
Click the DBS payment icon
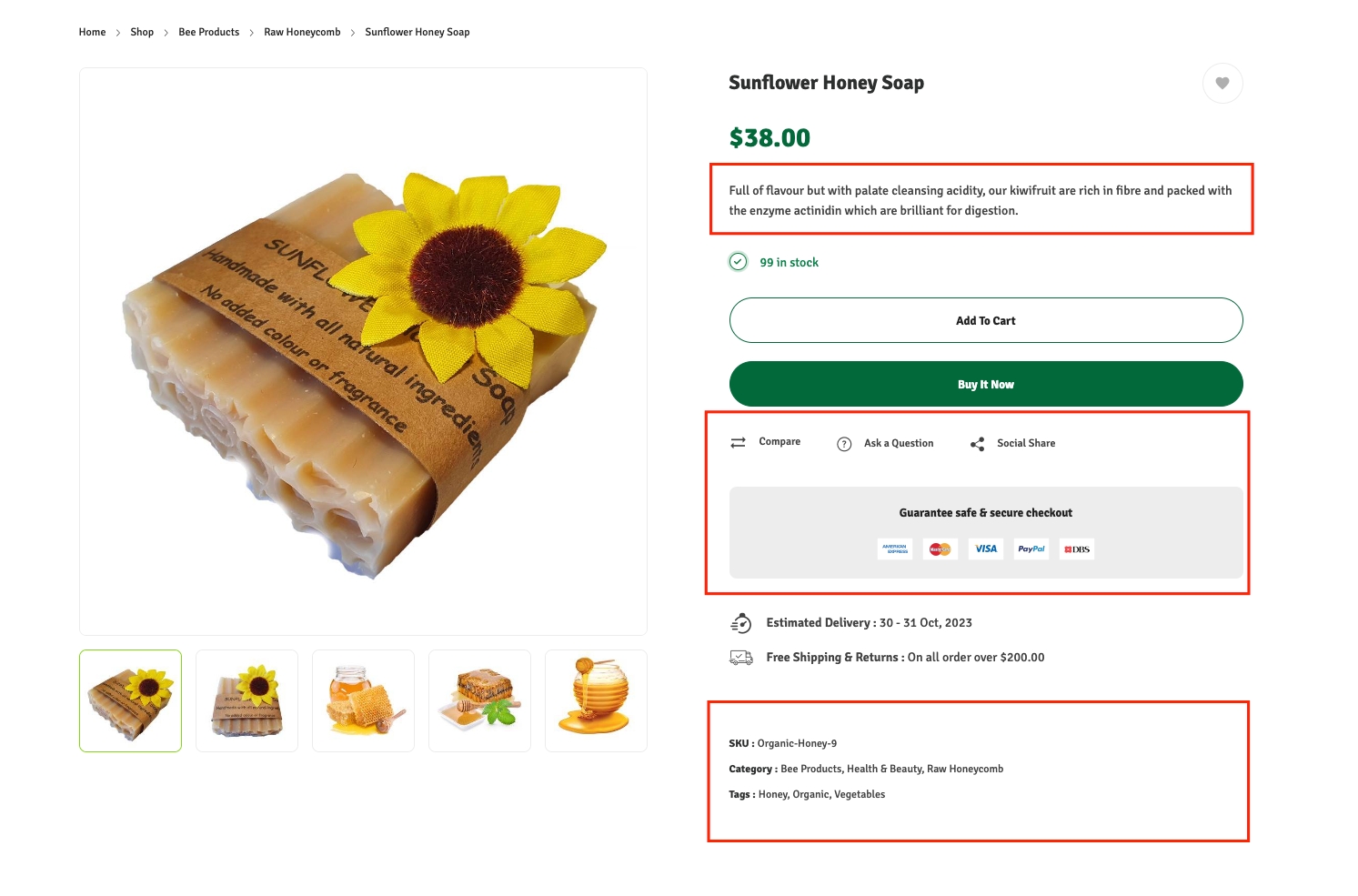point(1077,549)
